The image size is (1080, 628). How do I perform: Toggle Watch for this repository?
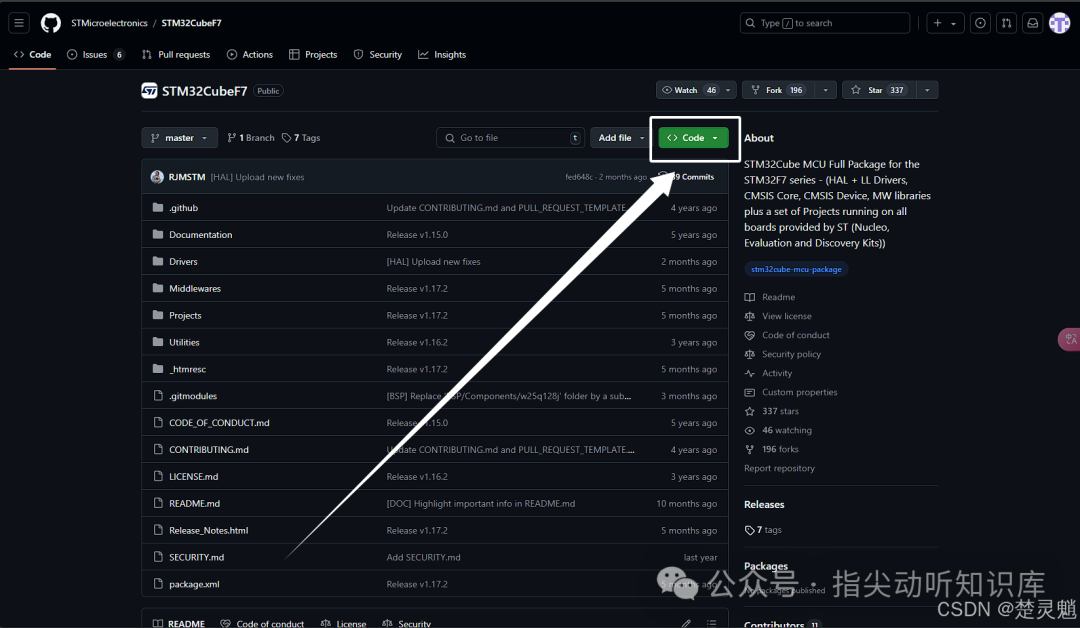(x=689, y=90)
